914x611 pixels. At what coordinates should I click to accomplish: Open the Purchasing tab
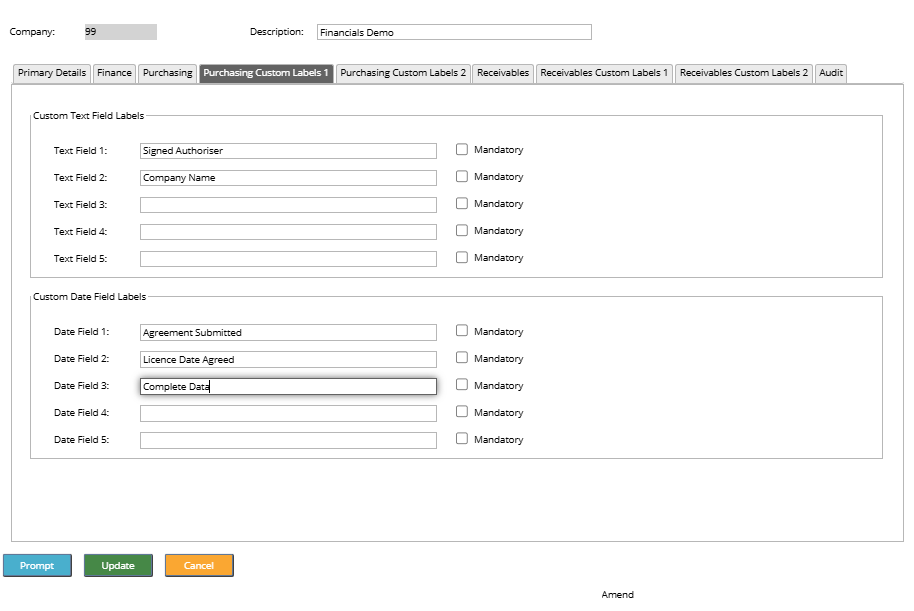tap(167, 73)
